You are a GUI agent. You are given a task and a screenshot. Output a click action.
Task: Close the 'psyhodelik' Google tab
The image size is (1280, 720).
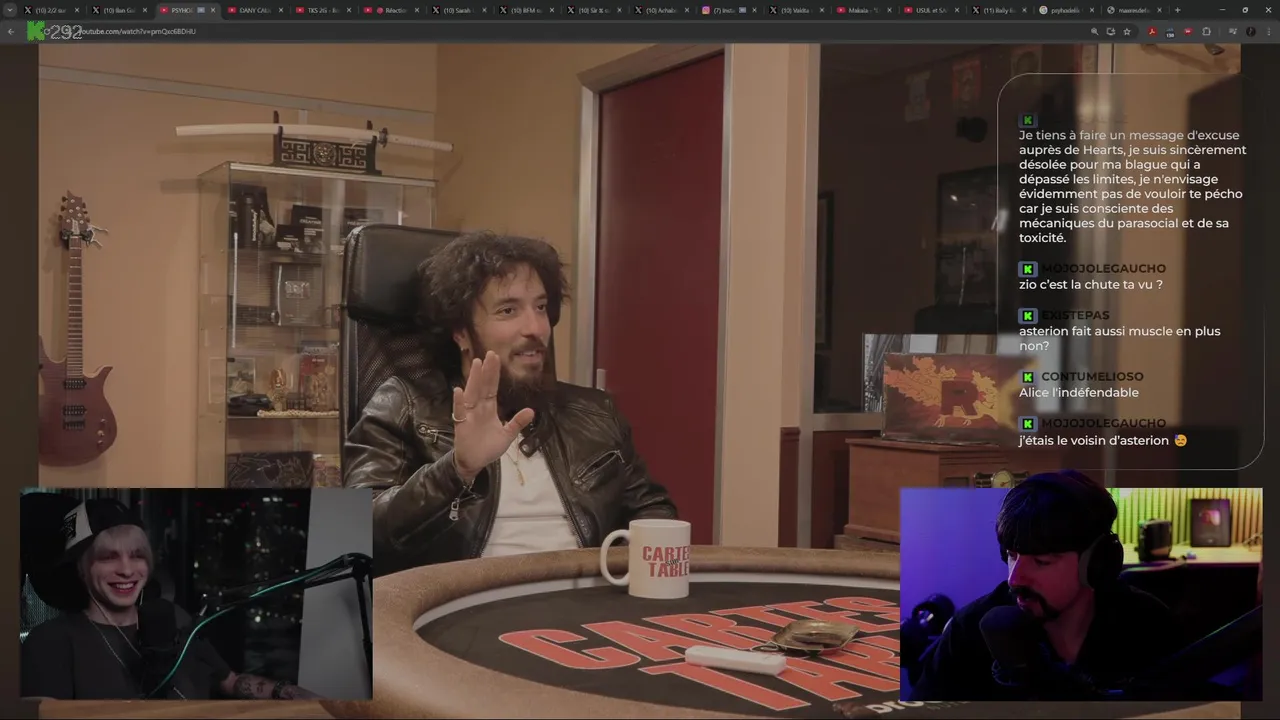[1091, 10]
